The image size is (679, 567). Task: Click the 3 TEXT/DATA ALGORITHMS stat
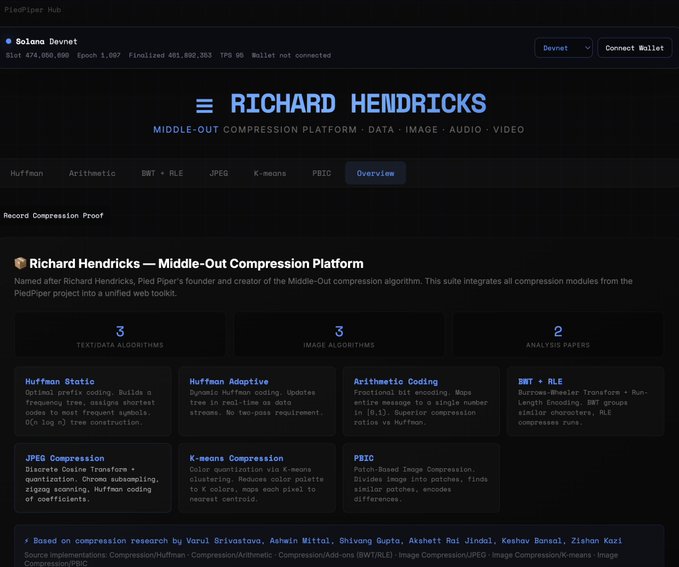[x=120, y=335]
